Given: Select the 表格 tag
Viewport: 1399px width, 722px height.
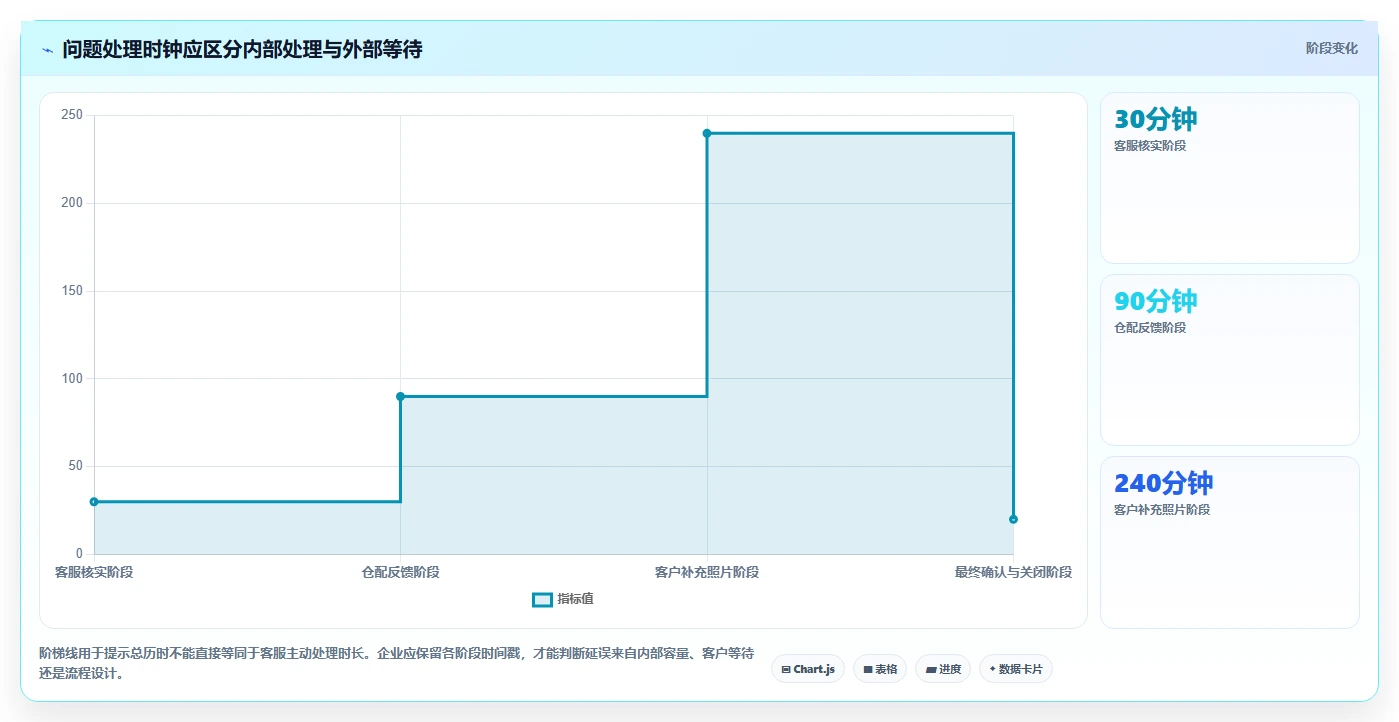Looking at the screenshot, I should pyautogui.click(x=880, y=669).
